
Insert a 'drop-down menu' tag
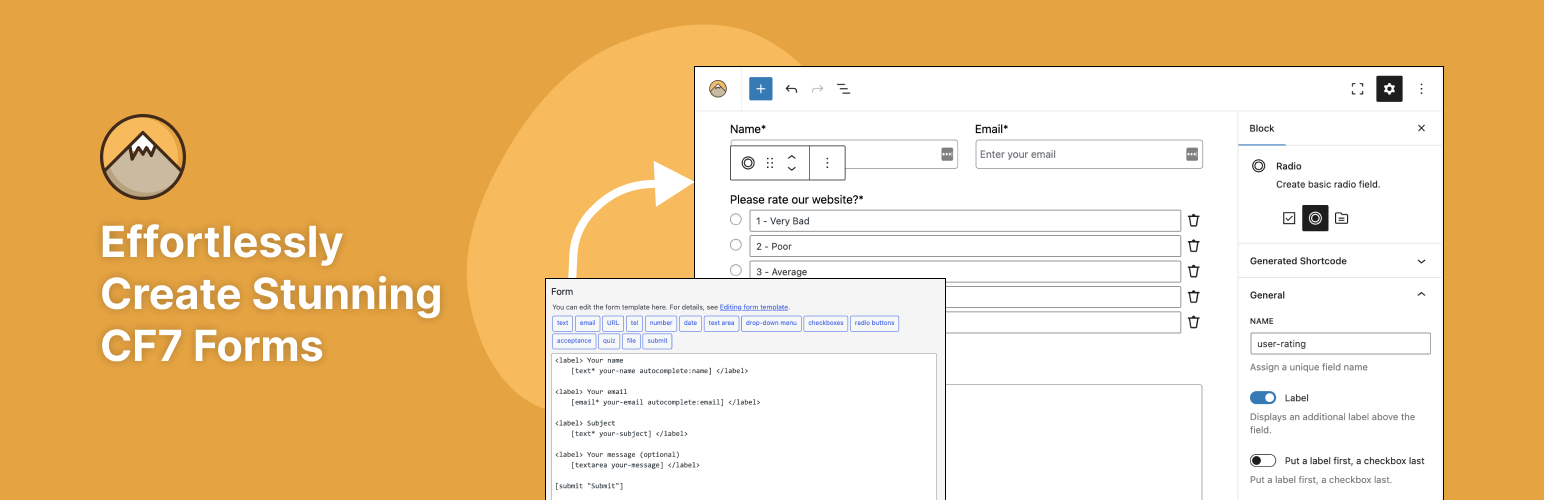click(771, 323)
